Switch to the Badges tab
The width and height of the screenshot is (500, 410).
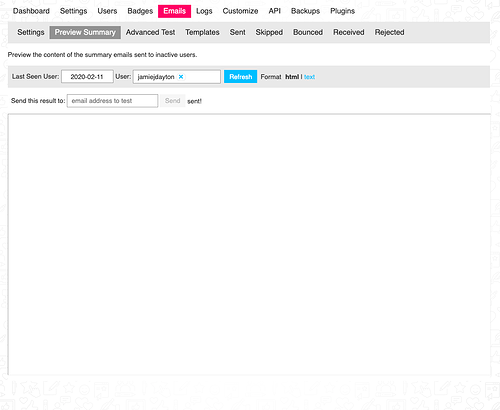coord(140,11)
